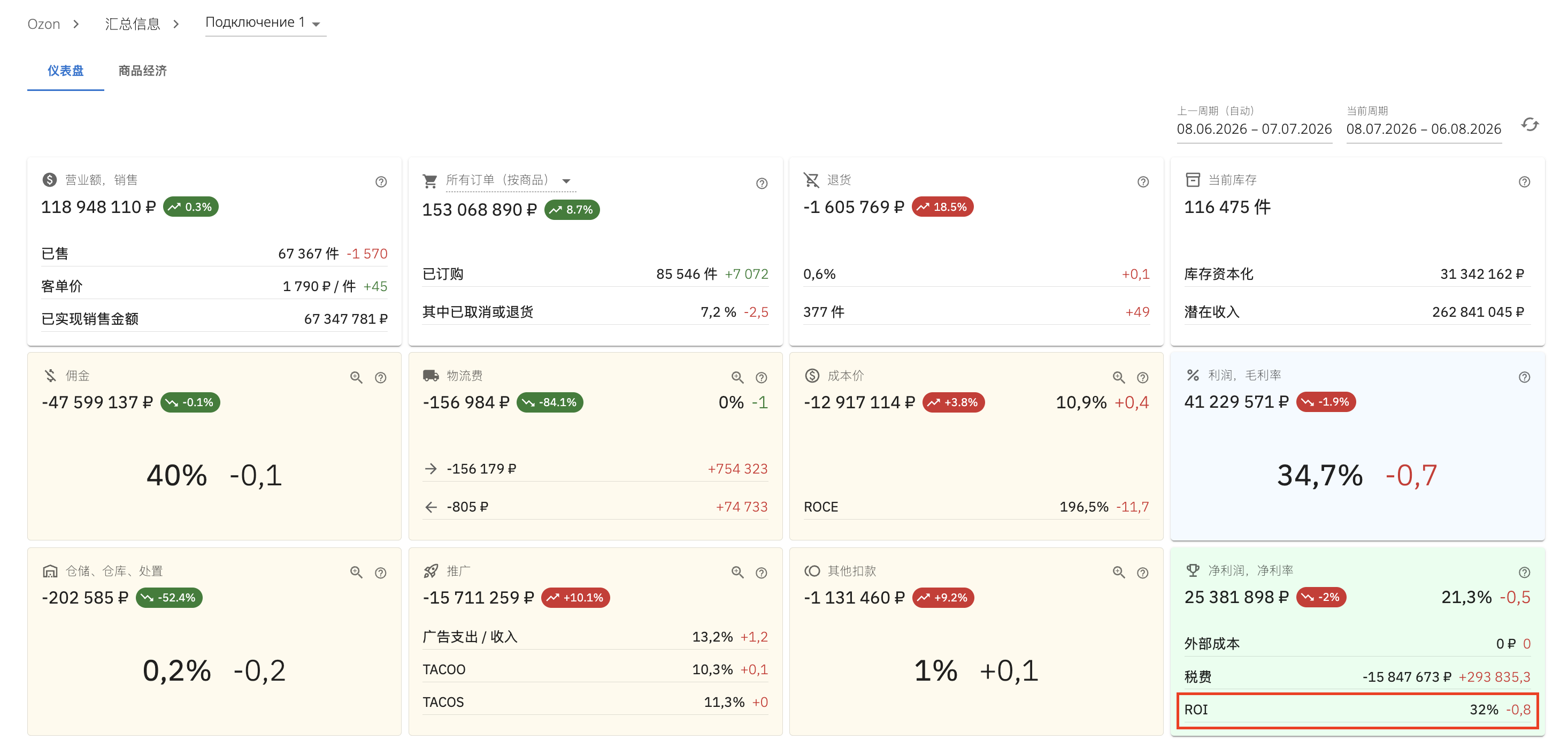The height and width of the screenshot is (747, 1568).
Task: Open the 当前周期 date range picker
Action: tap(1423, 129)
